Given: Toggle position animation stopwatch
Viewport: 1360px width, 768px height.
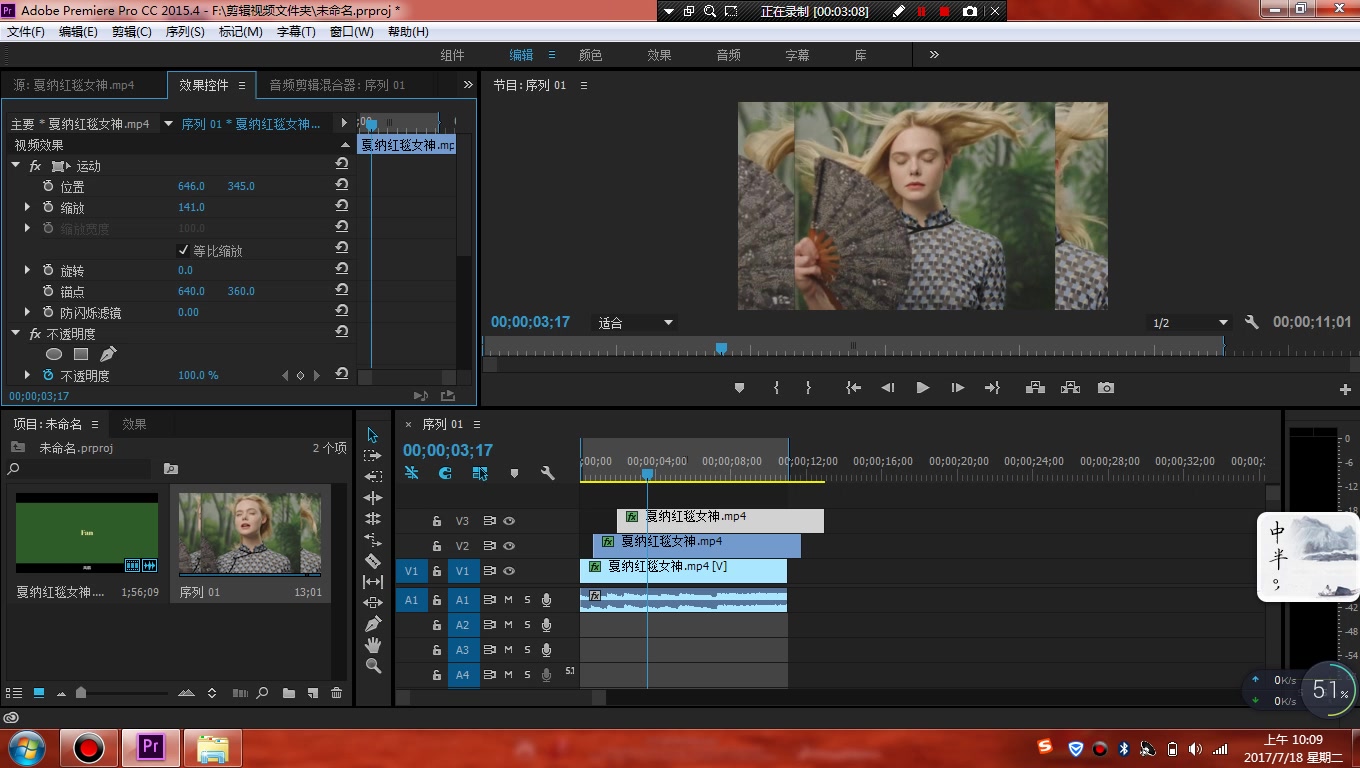Looking at the screenshot, I should [x=48, y=186].
